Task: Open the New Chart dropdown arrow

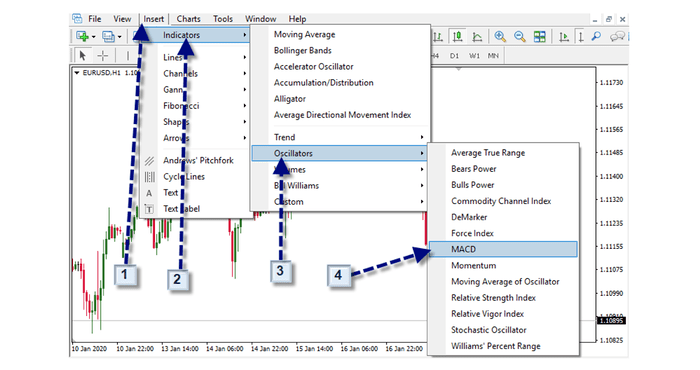Action: pos(93,37)
